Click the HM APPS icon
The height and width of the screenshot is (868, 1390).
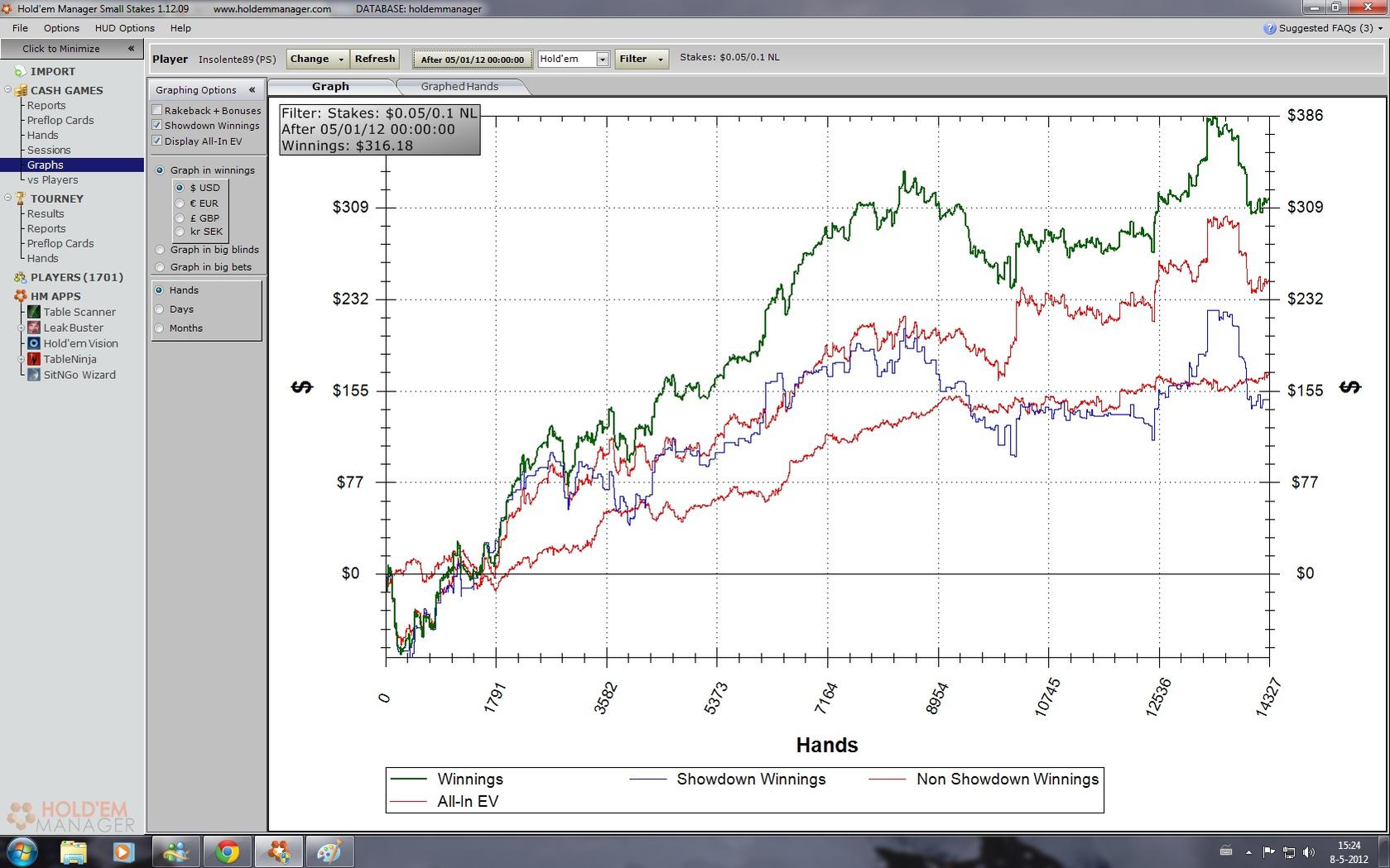point(21,296)
